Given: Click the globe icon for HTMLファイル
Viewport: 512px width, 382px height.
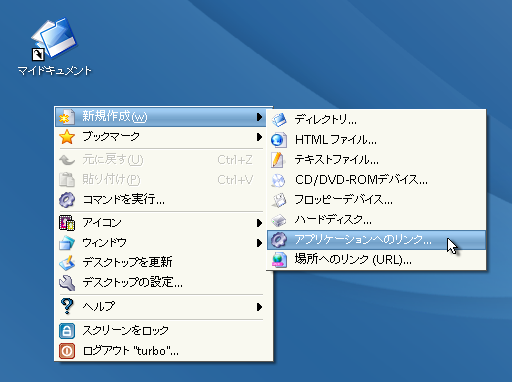Looking at the screenshot, I should [279, 140].
